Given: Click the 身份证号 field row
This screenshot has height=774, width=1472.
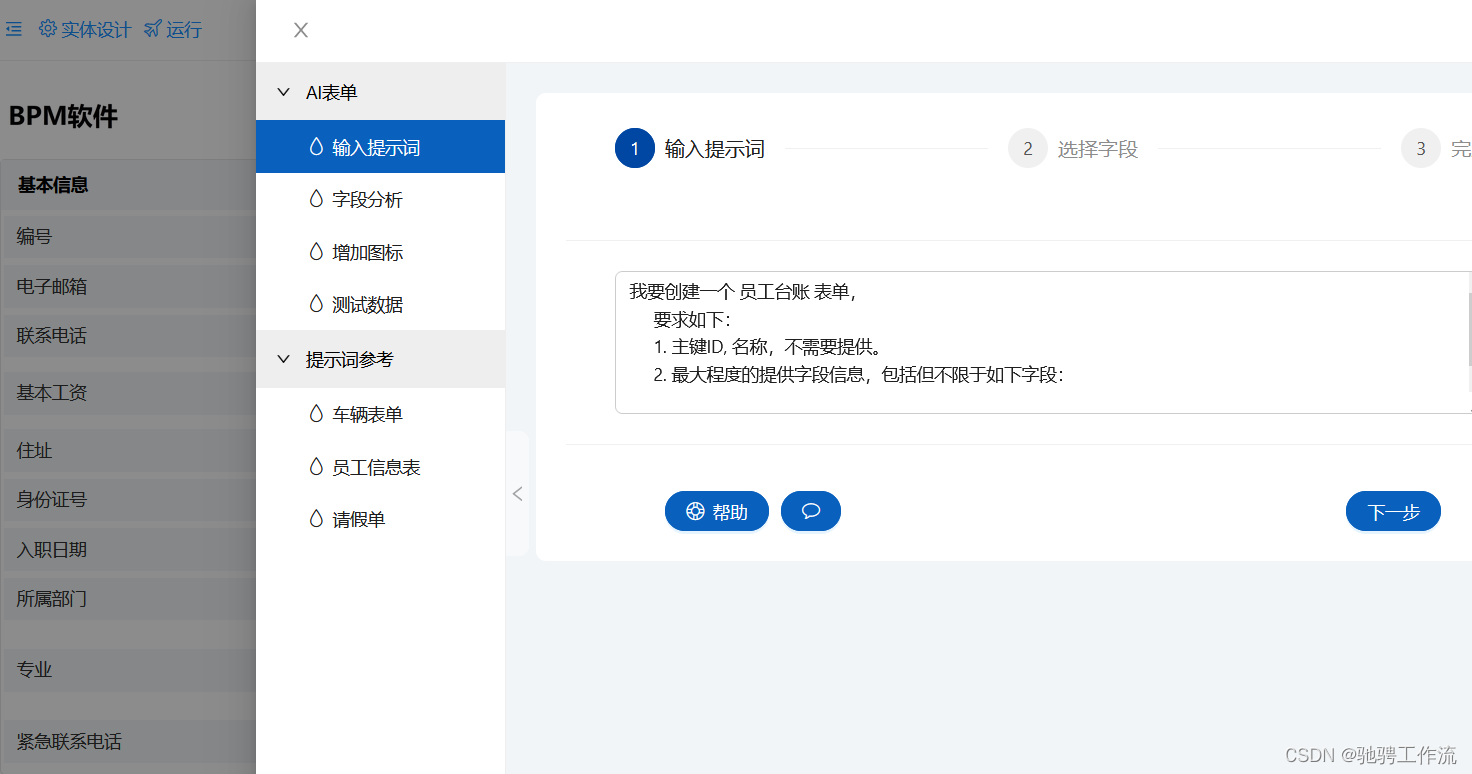Looking at the screenshot, I should 128,499.
